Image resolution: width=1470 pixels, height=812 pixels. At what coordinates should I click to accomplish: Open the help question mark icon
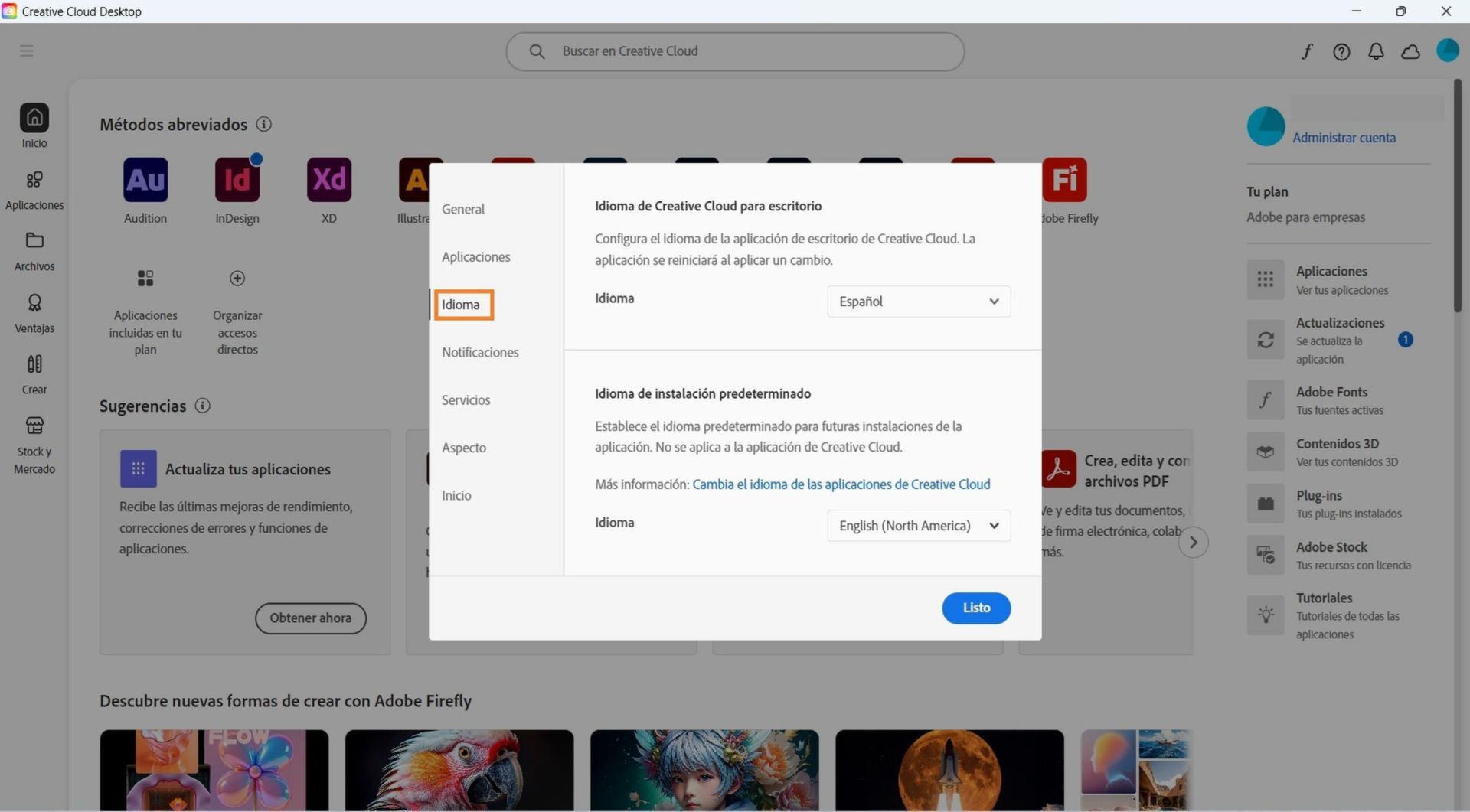[1341, 51]
